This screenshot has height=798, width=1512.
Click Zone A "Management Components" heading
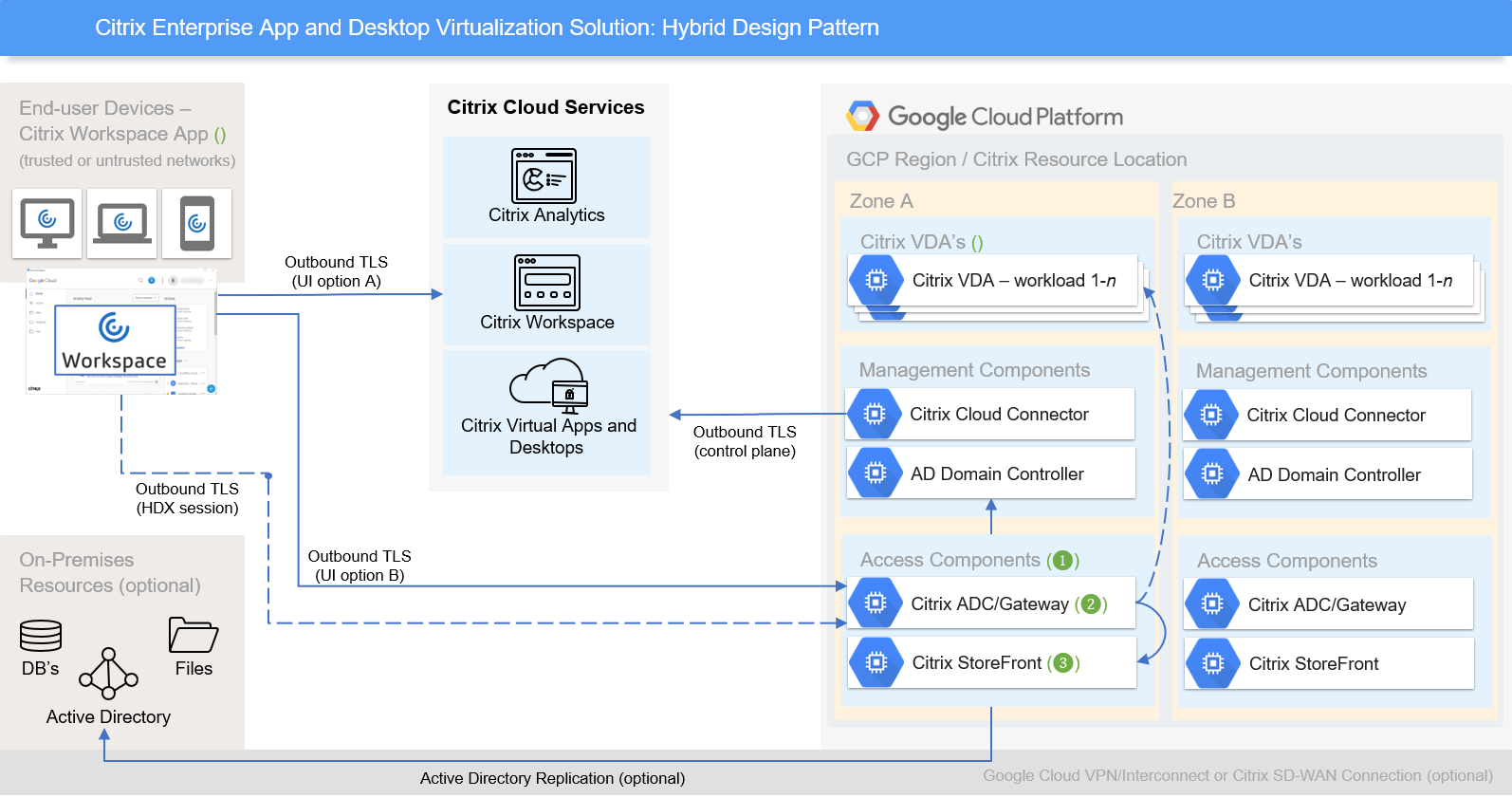[974, 370]
